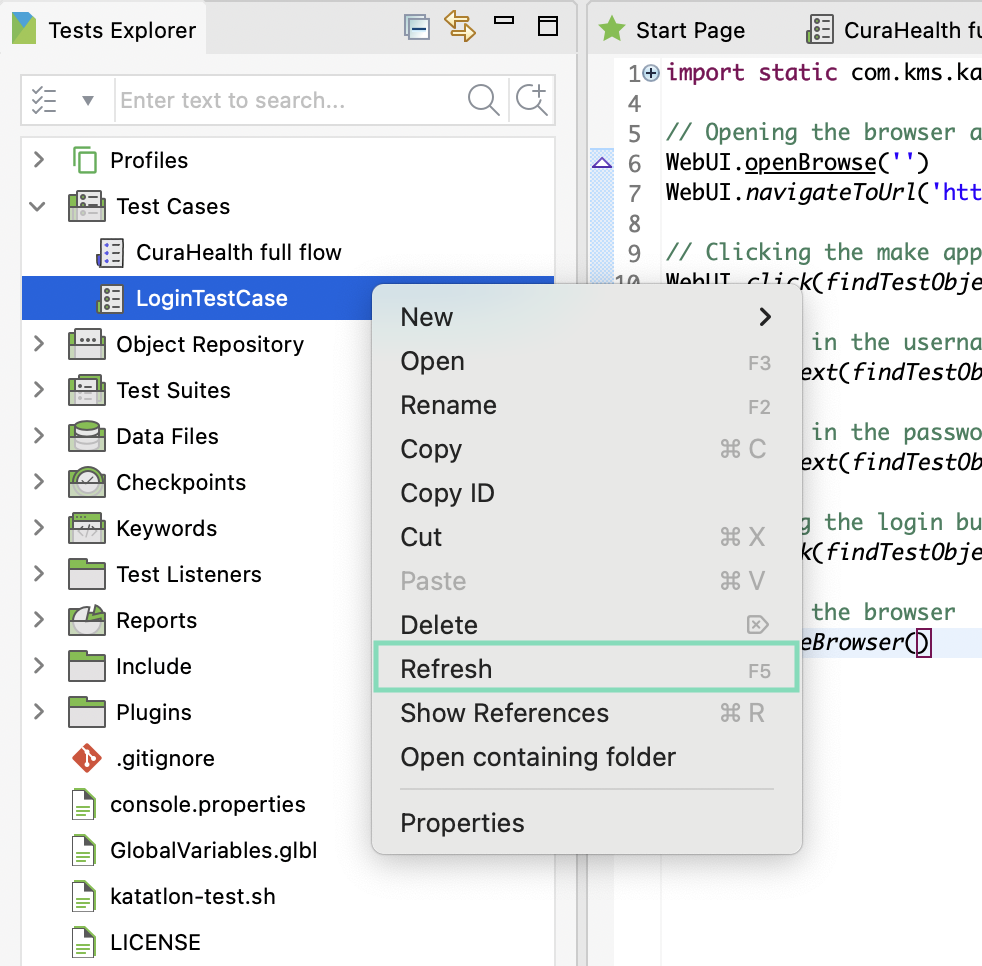
Task: Click the Link with Editor arrows icon
Action: [x=460, y=26]
